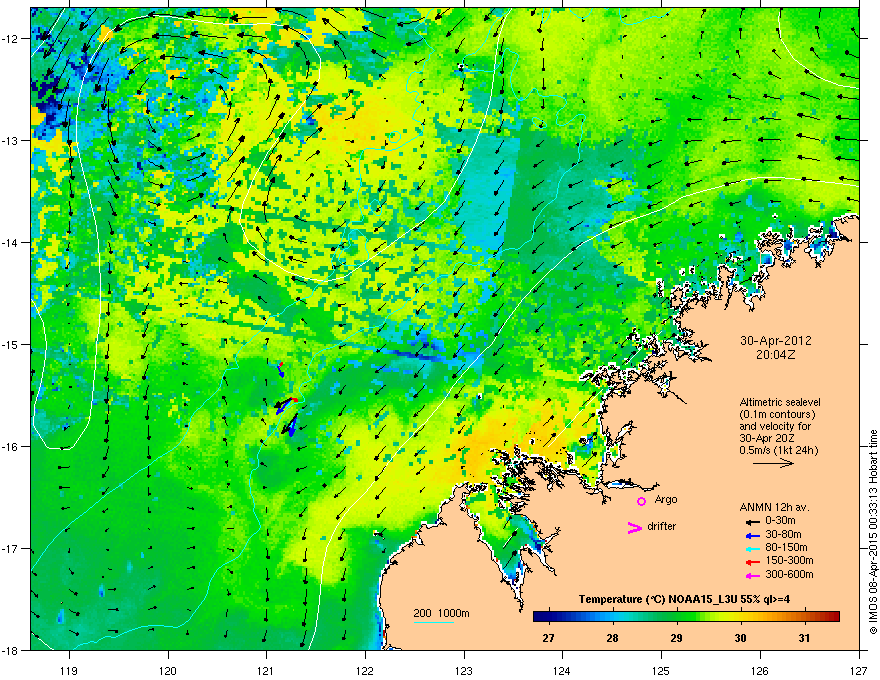This screenshot has height=680, width=880.
Task: Click the 'Altimetric sealevel' legend text
Action: (780, 402)
